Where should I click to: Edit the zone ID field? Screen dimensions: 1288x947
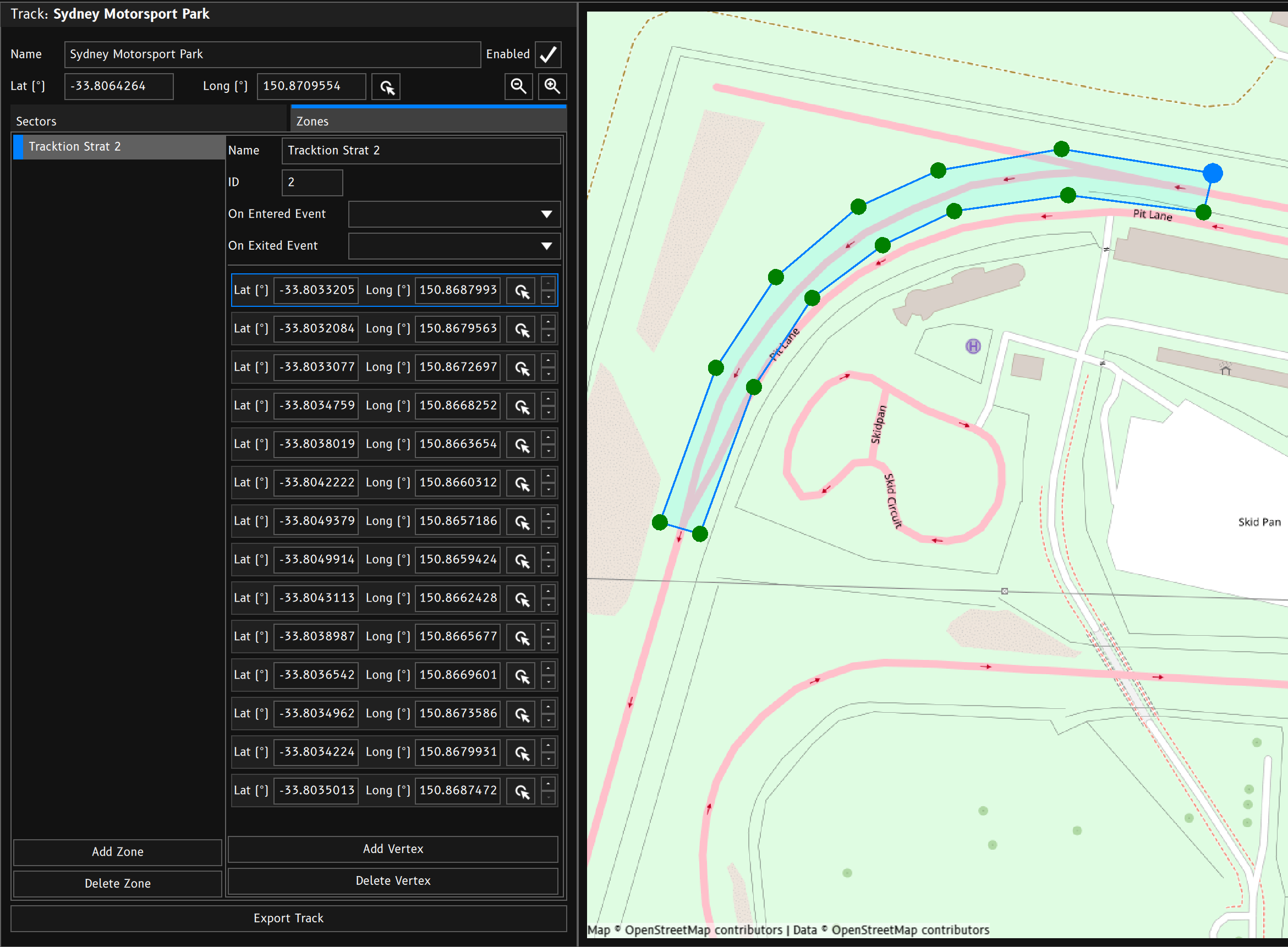pyautogui.click(x=313, y=182)
